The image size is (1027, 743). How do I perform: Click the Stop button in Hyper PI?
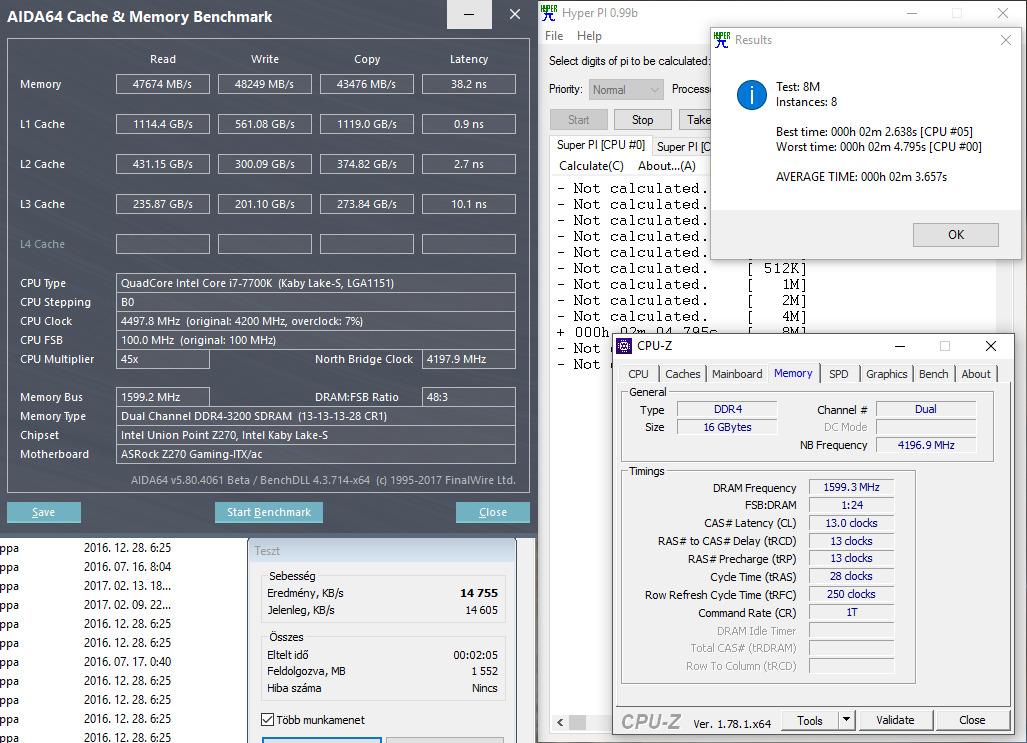(x=643, y=120)
